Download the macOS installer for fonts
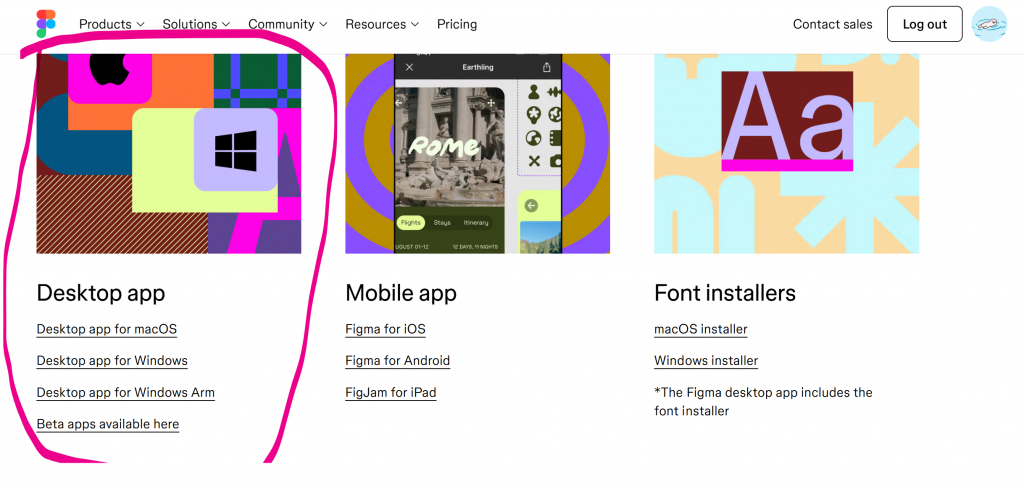This screenshot has height=485, width=1024. pos(701,329)
